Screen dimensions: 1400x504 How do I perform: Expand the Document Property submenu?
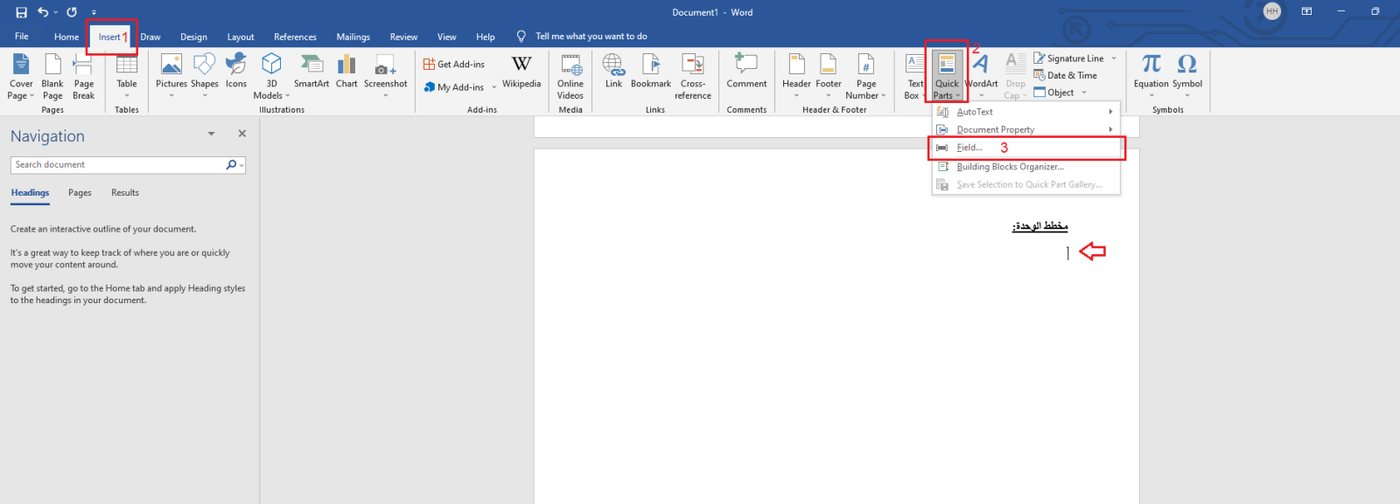click(1026, 130)
